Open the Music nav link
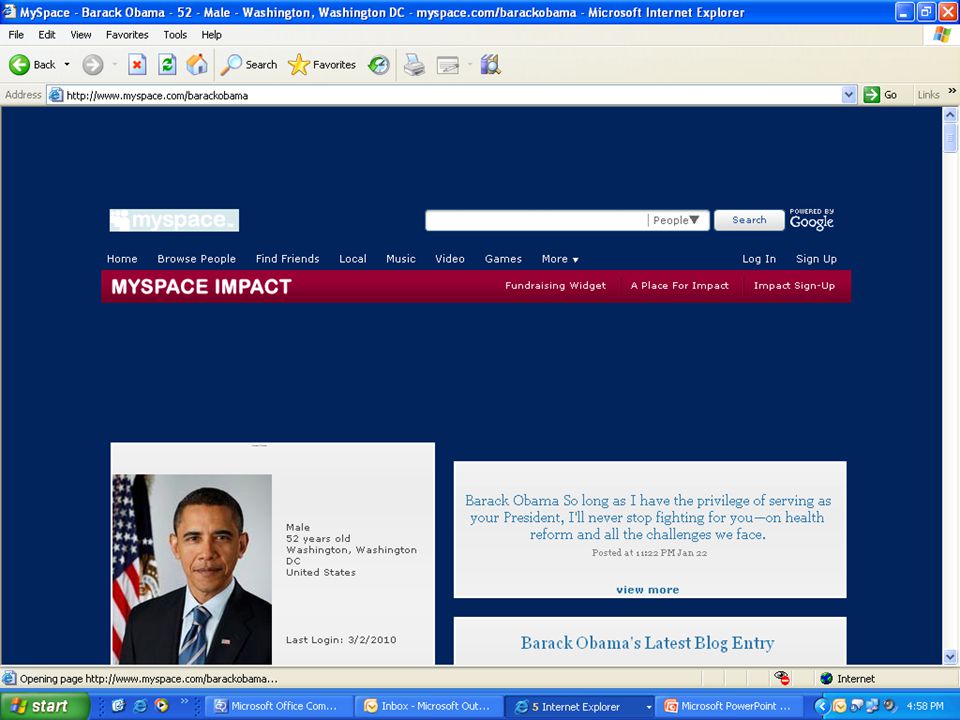Image resolution: width=960 pixels, height=720 pixels. (x=401, y=259)
